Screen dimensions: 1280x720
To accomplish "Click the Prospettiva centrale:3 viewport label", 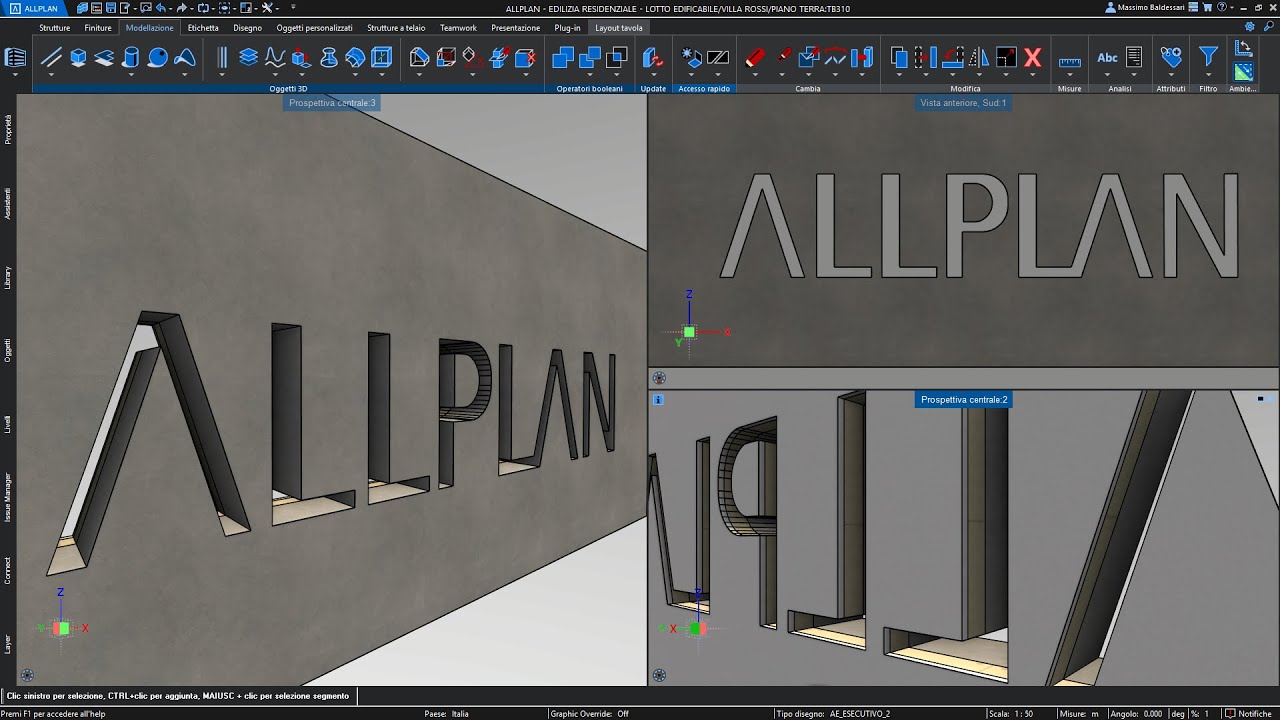I will point(332,103).
